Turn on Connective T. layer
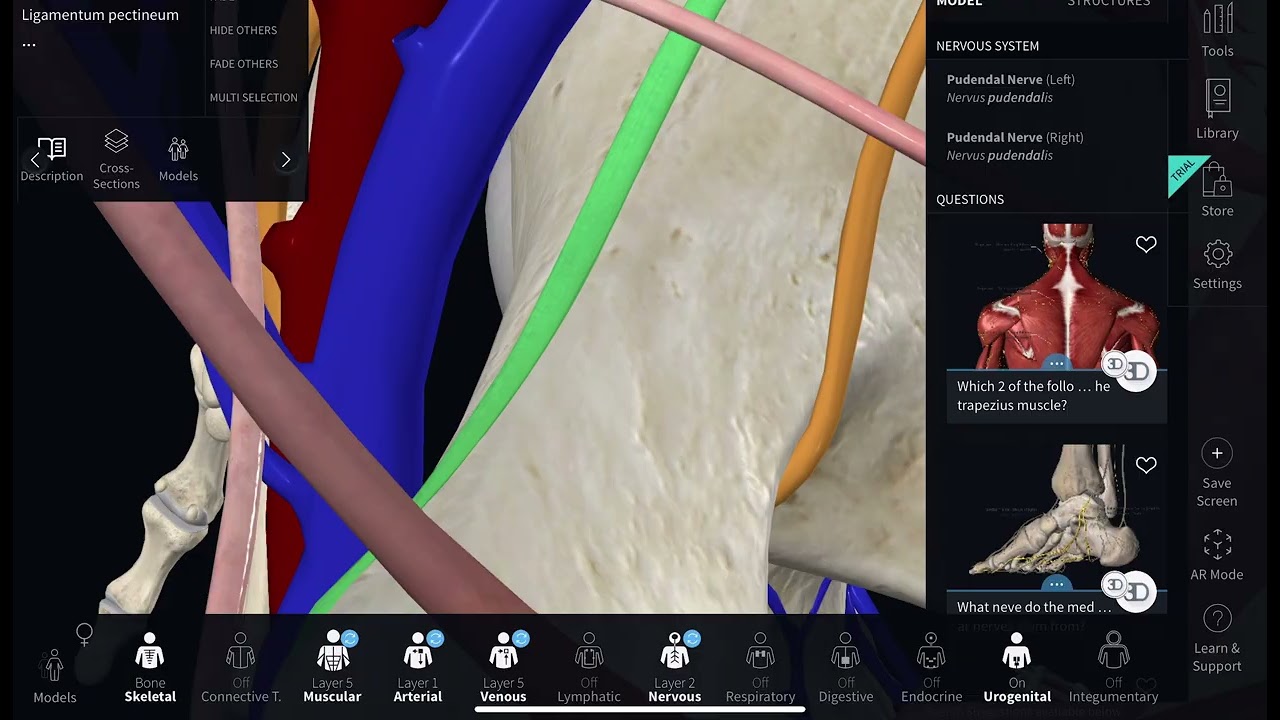Screen dimensions: 1280x720 (x=241, y=667)
